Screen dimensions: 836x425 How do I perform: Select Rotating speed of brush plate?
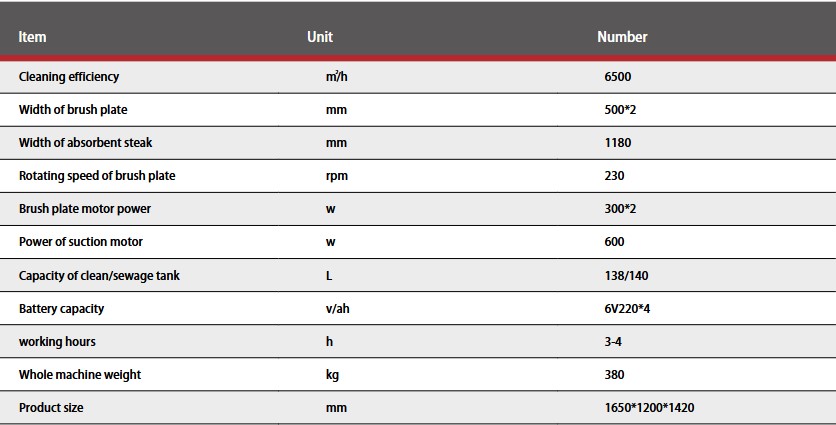[x=97, y=176]
